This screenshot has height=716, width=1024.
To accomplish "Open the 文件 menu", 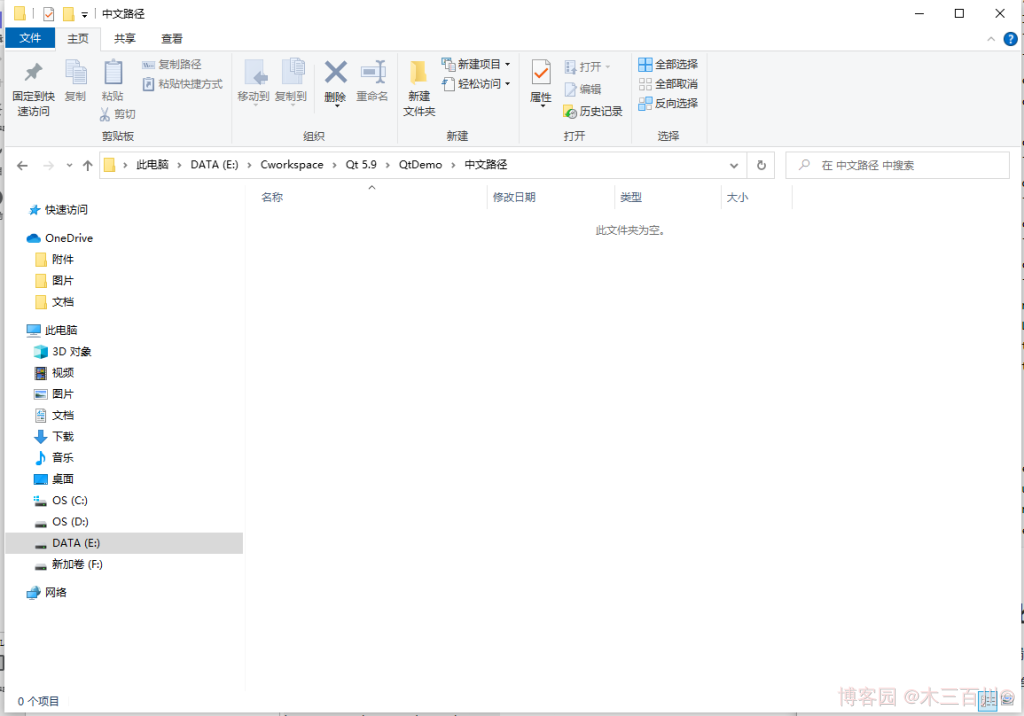I will 30,38.
